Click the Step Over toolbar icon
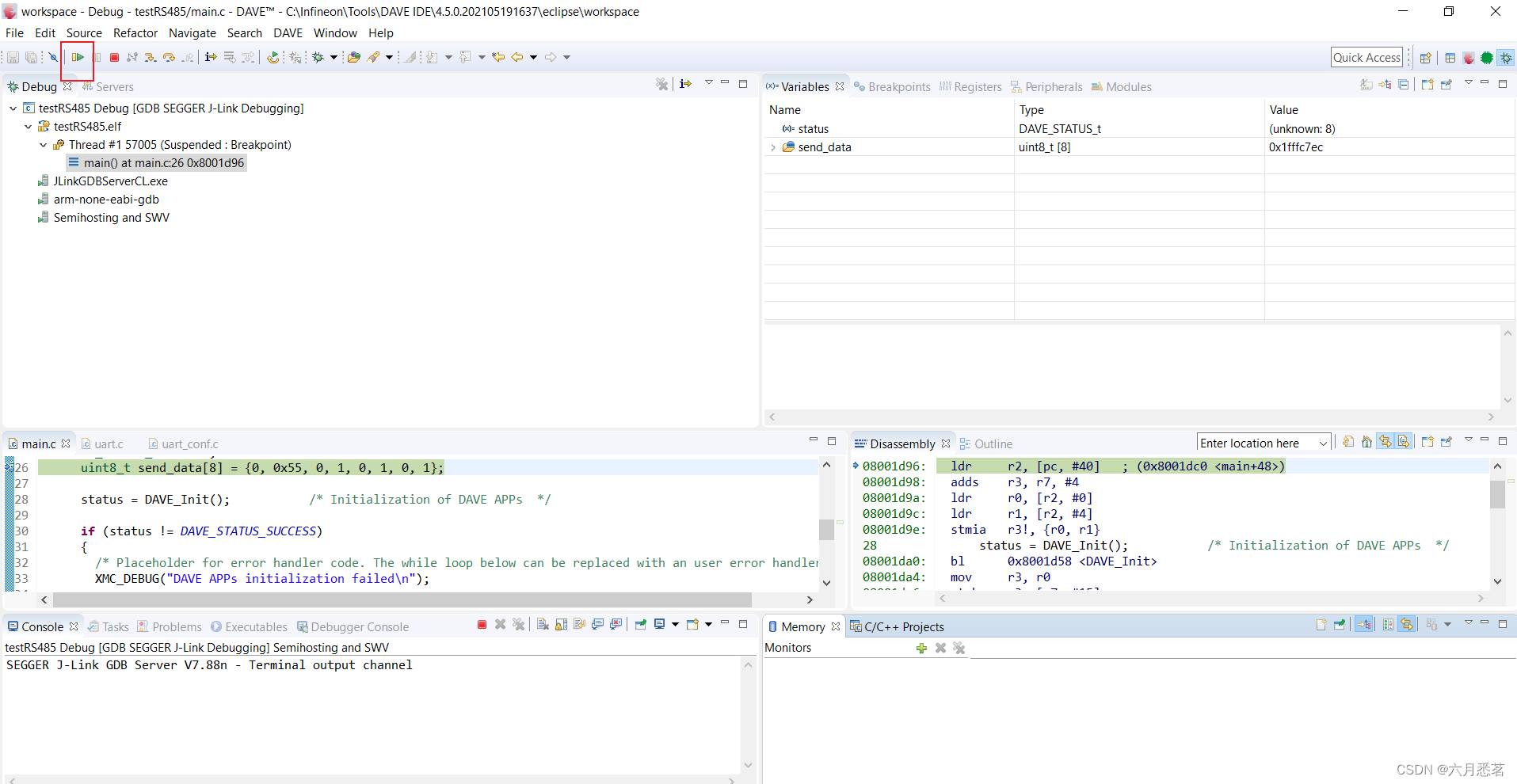Viewport: 1517px width, 784px height. [x=169, y=57]
